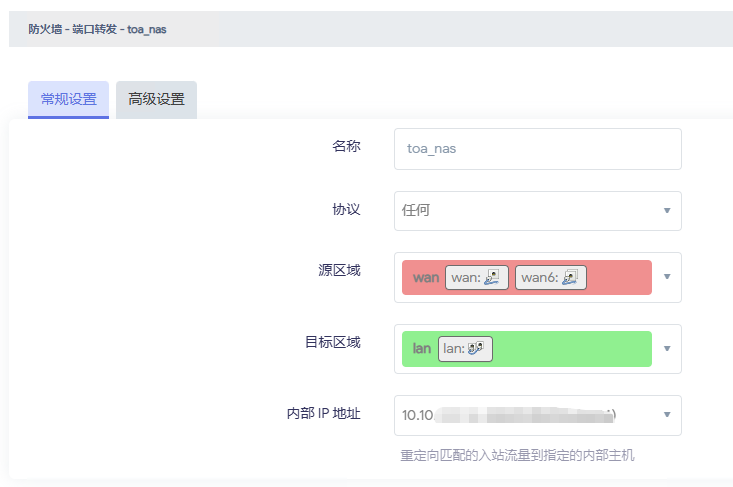Click the 防火墙 - 端口转发 - toa_nas header
The image size is (733, 487).
[98, 30]
